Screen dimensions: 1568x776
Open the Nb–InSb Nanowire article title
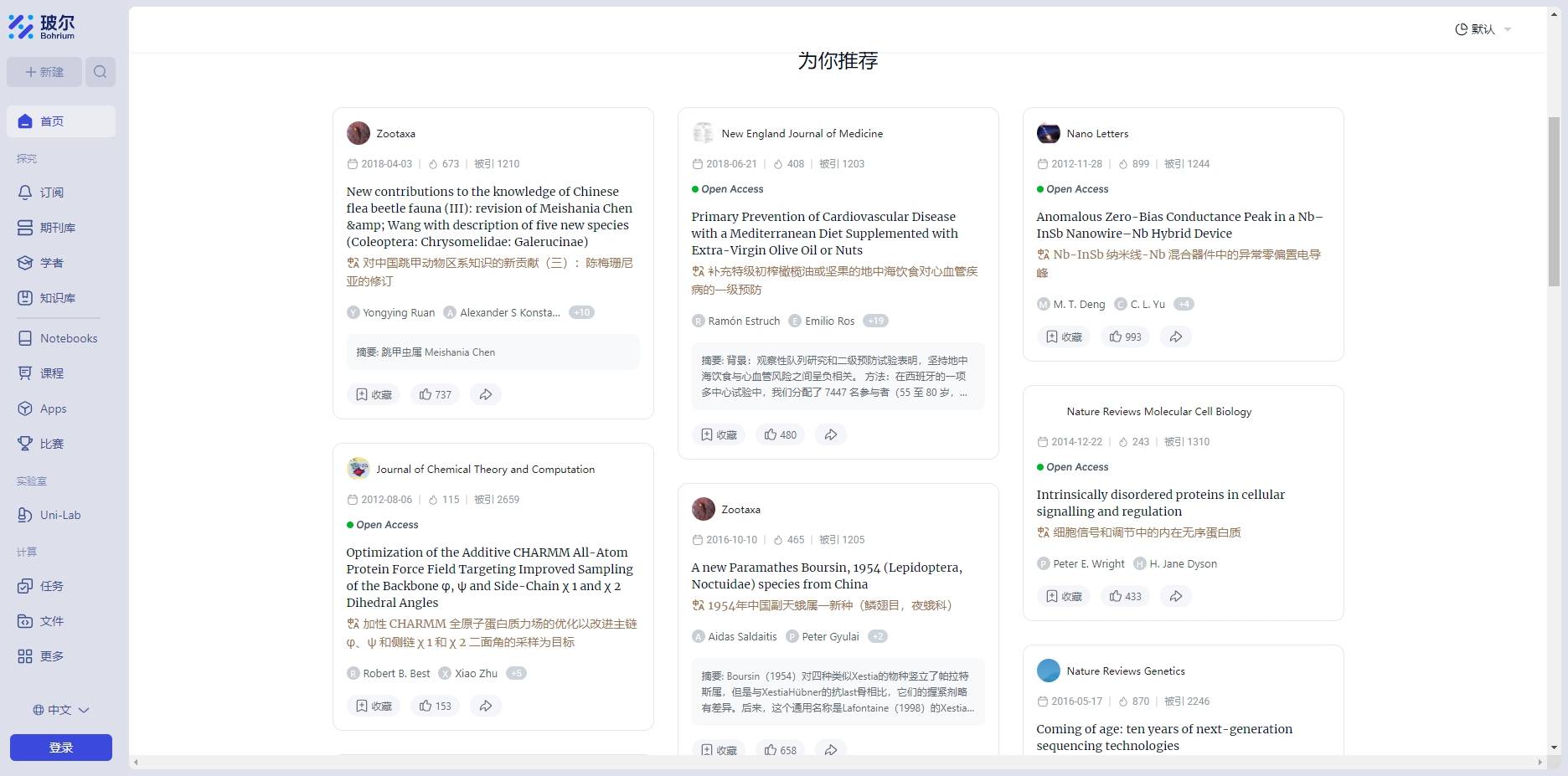coord(1179,225)
